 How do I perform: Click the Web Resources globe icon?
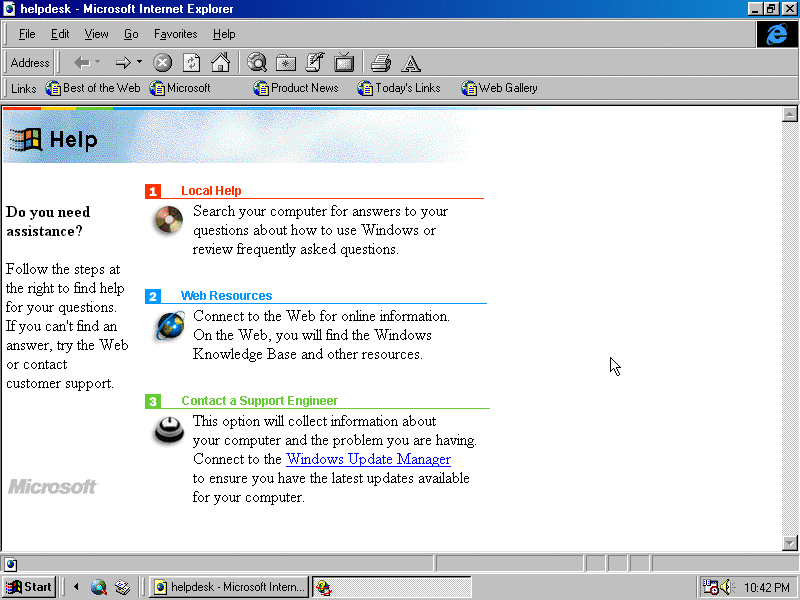coord(170,326)
